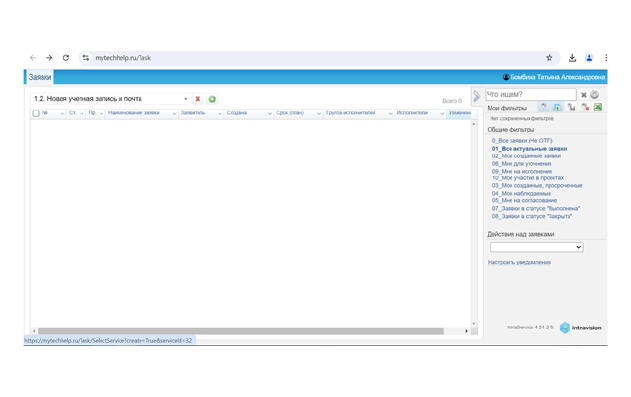Viewport: 631px width, 397px height.
Task: Tick the select-all checkbox in table header
Action: (36, 113)
